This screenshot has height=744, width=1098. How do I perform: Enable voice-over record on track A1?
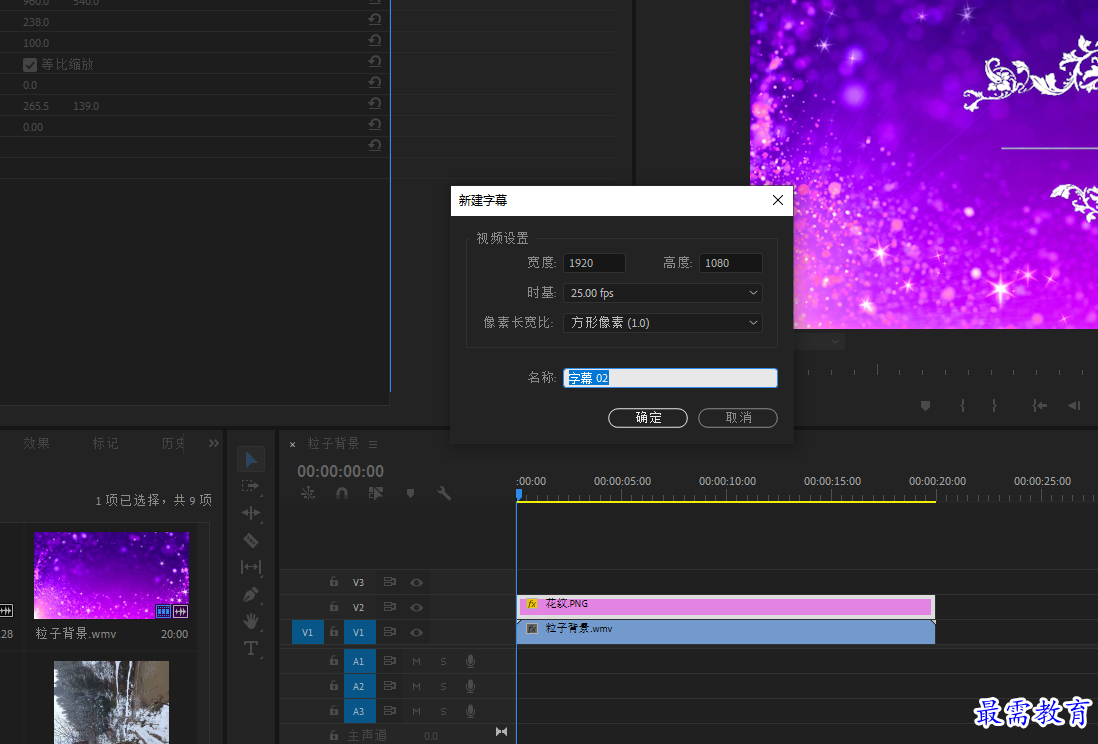click(x=471, y=661)
